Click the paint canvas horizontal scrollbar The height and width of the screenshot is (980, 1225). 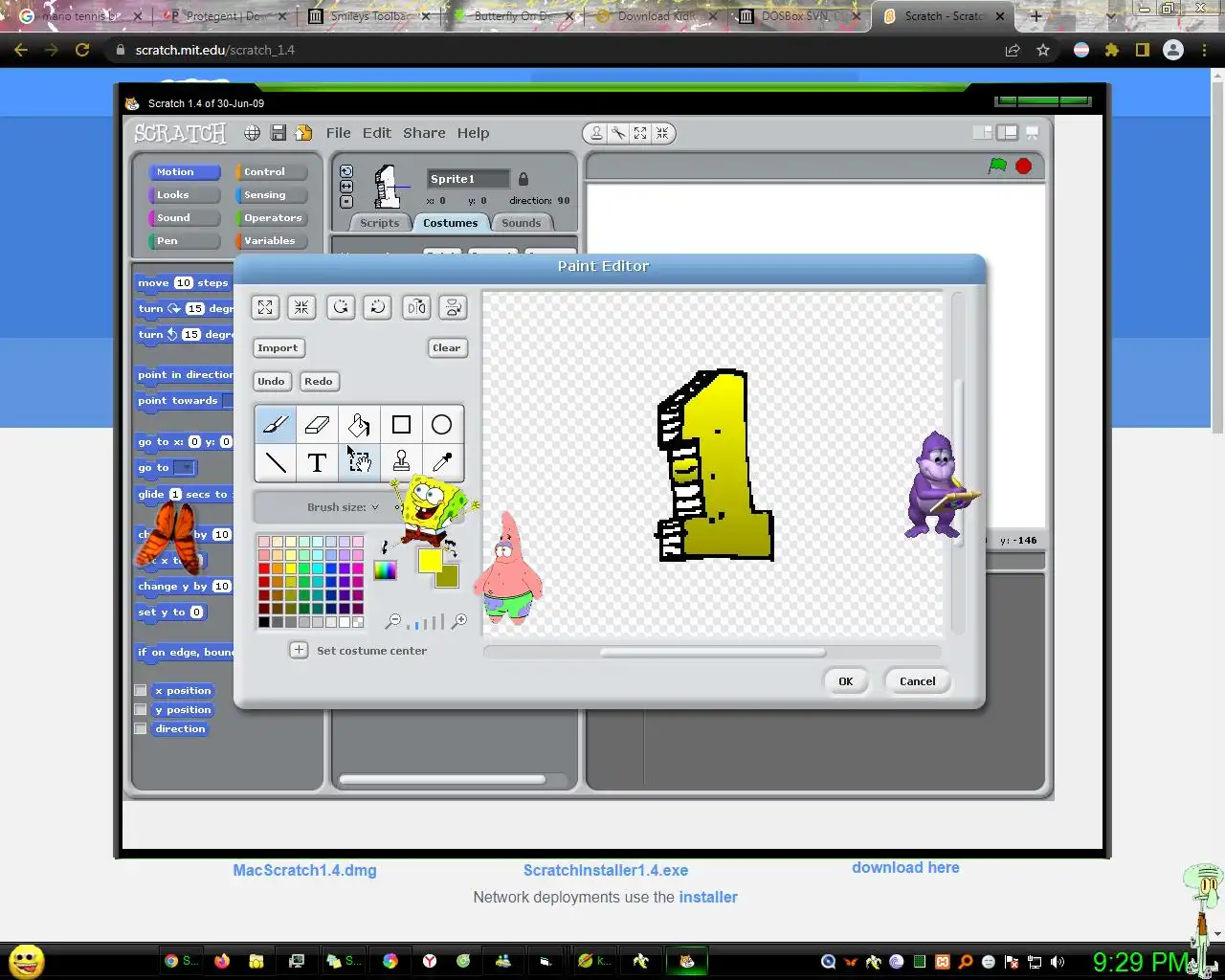coord(713,652)
